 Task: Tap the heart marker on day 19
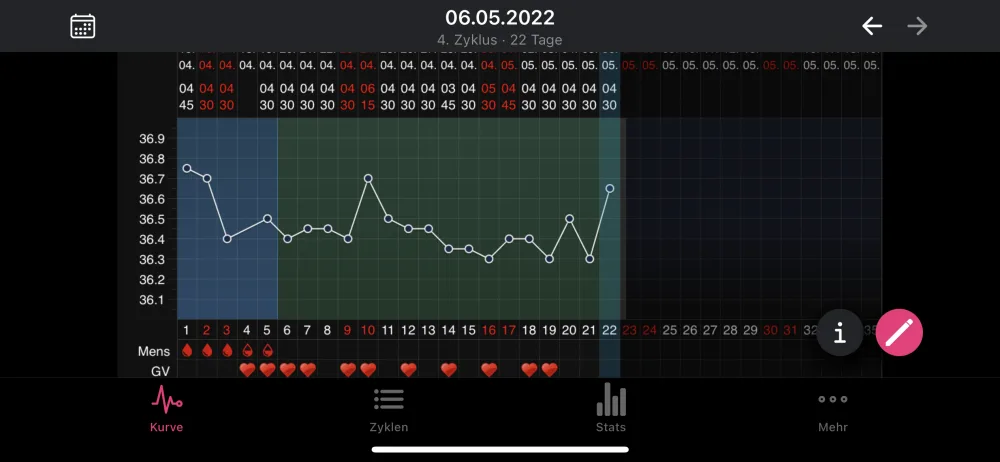(x=549, y=369)
